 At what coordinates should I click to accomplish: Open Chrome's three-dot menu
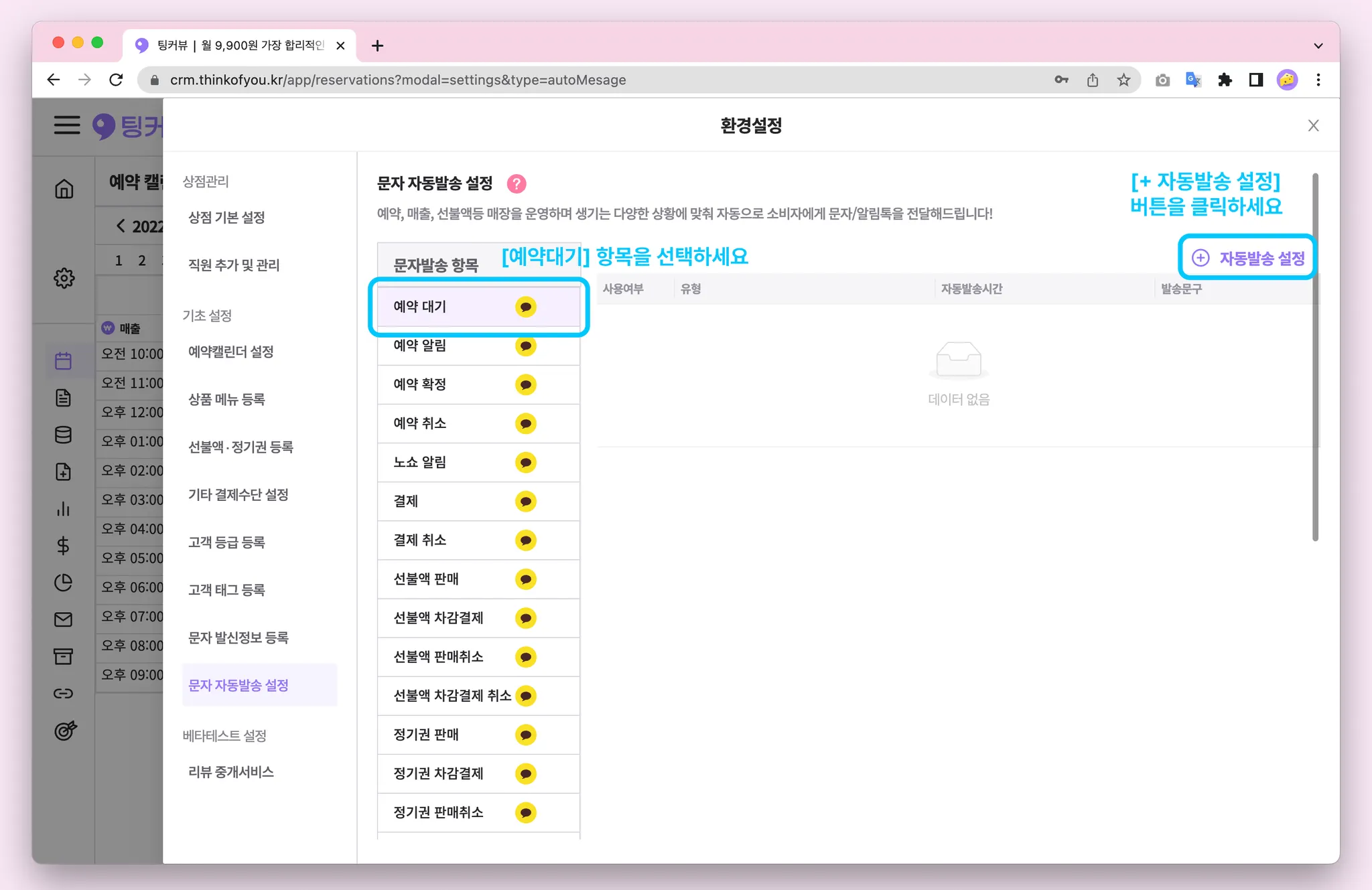[1318, 80]
